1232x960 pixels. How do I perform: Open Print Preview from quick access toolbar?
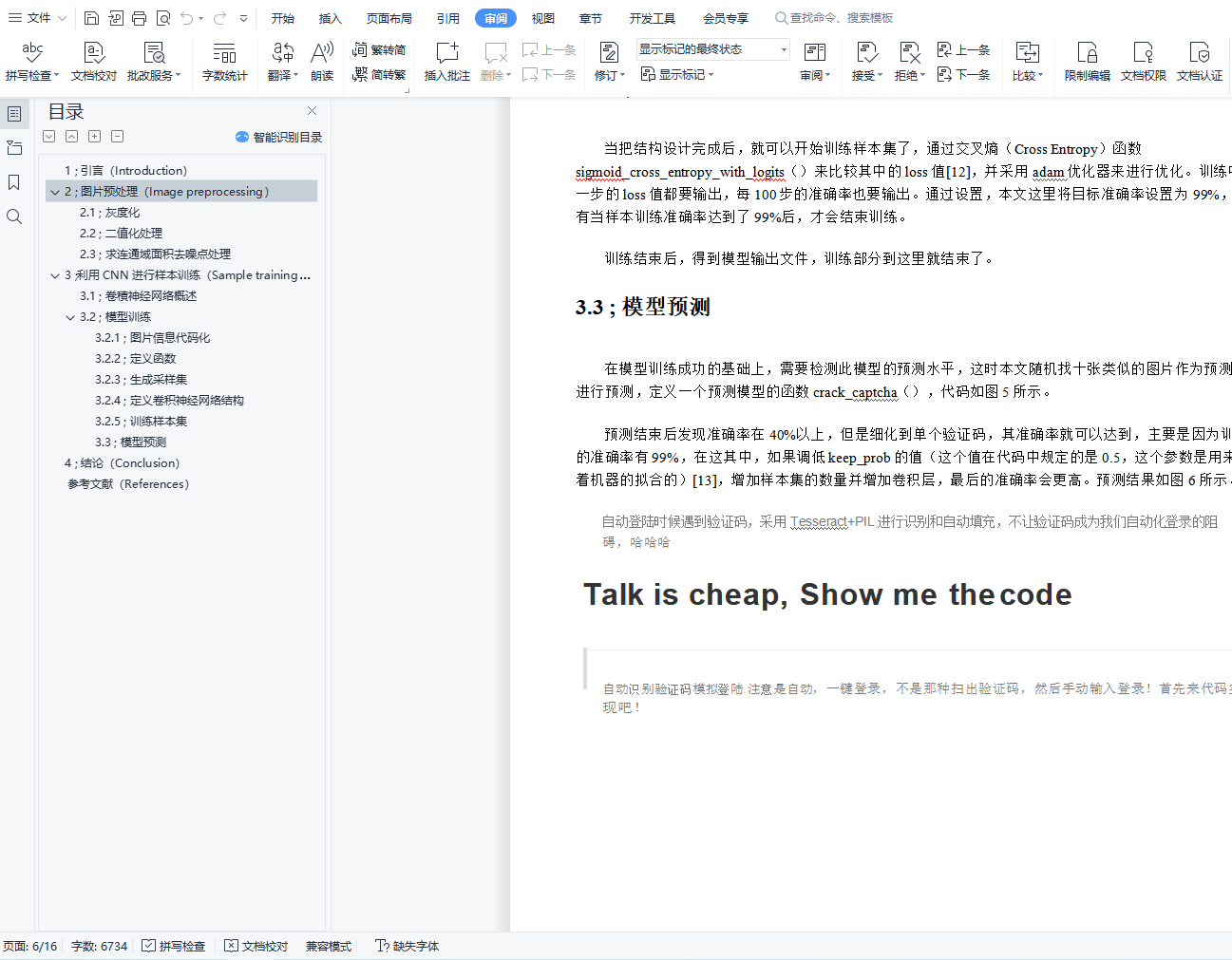click(163, 18)
